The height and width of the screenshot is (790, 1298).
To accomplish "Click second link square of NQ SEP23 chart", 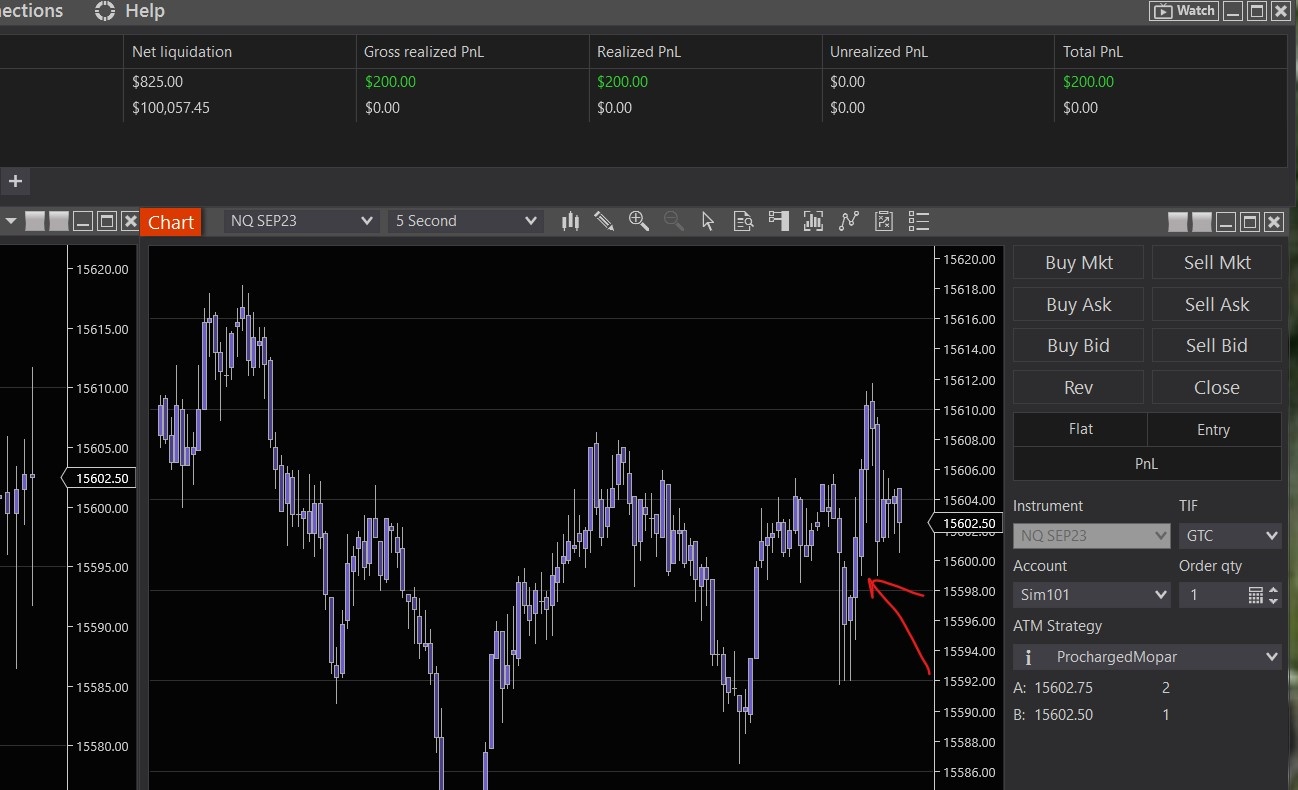I will tap(1202, 222).
